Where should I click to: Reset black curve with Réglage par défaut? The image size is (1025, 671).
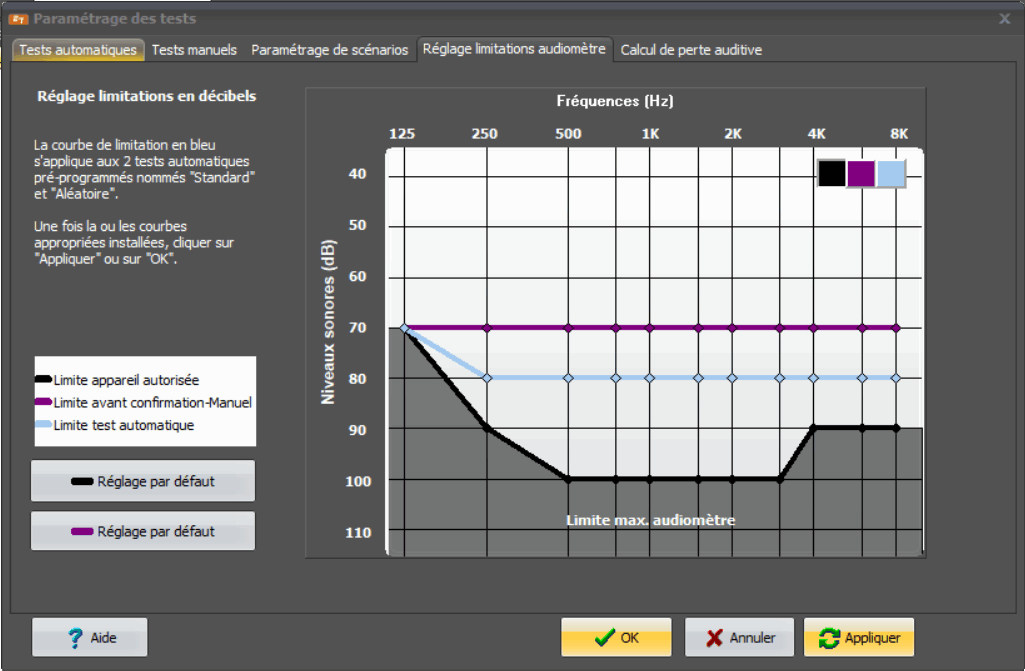pyautogui.click(x=143, y=481)
